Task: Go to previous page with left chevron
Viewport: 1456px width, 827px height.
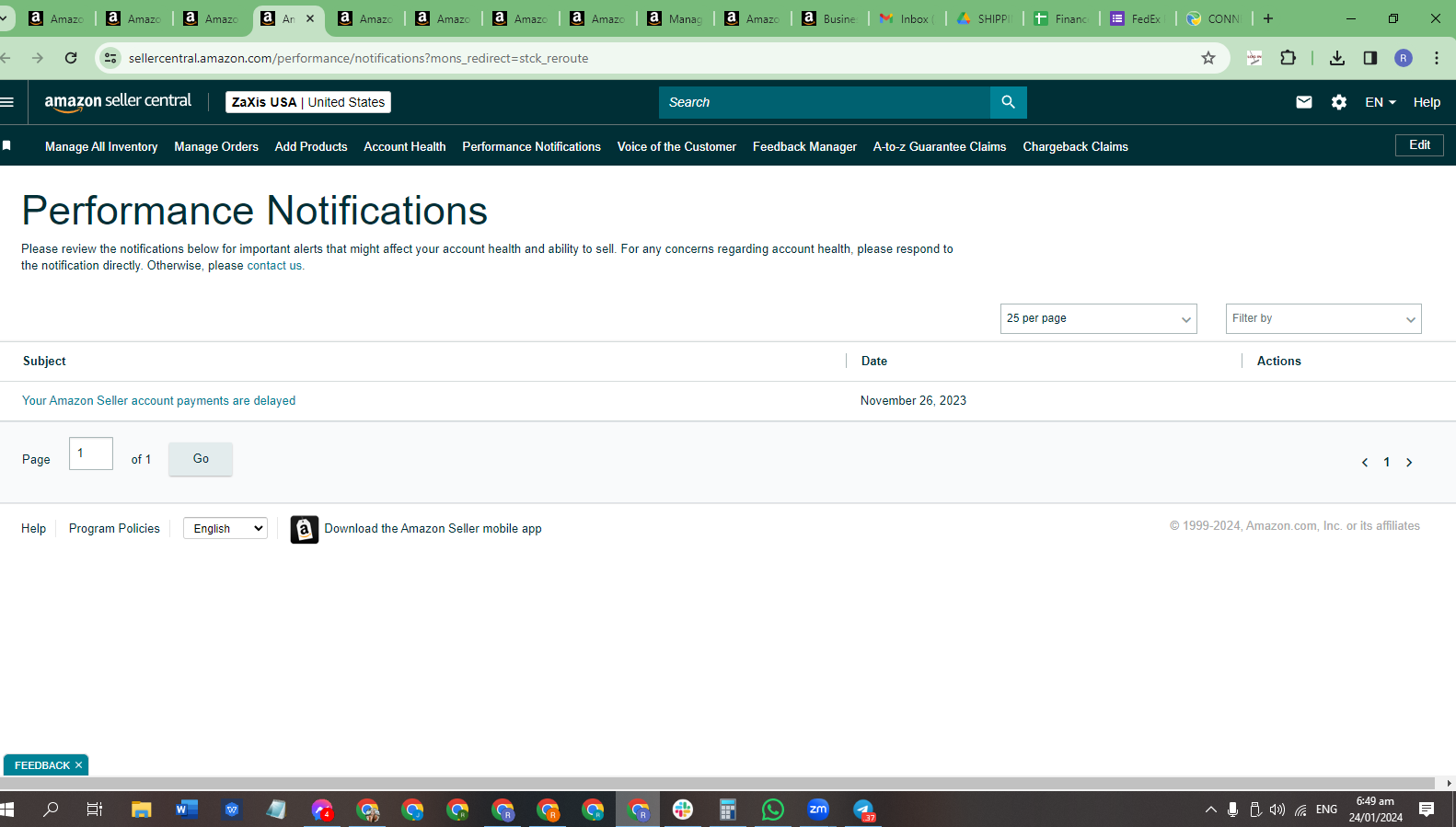Action: [1365, 463]
